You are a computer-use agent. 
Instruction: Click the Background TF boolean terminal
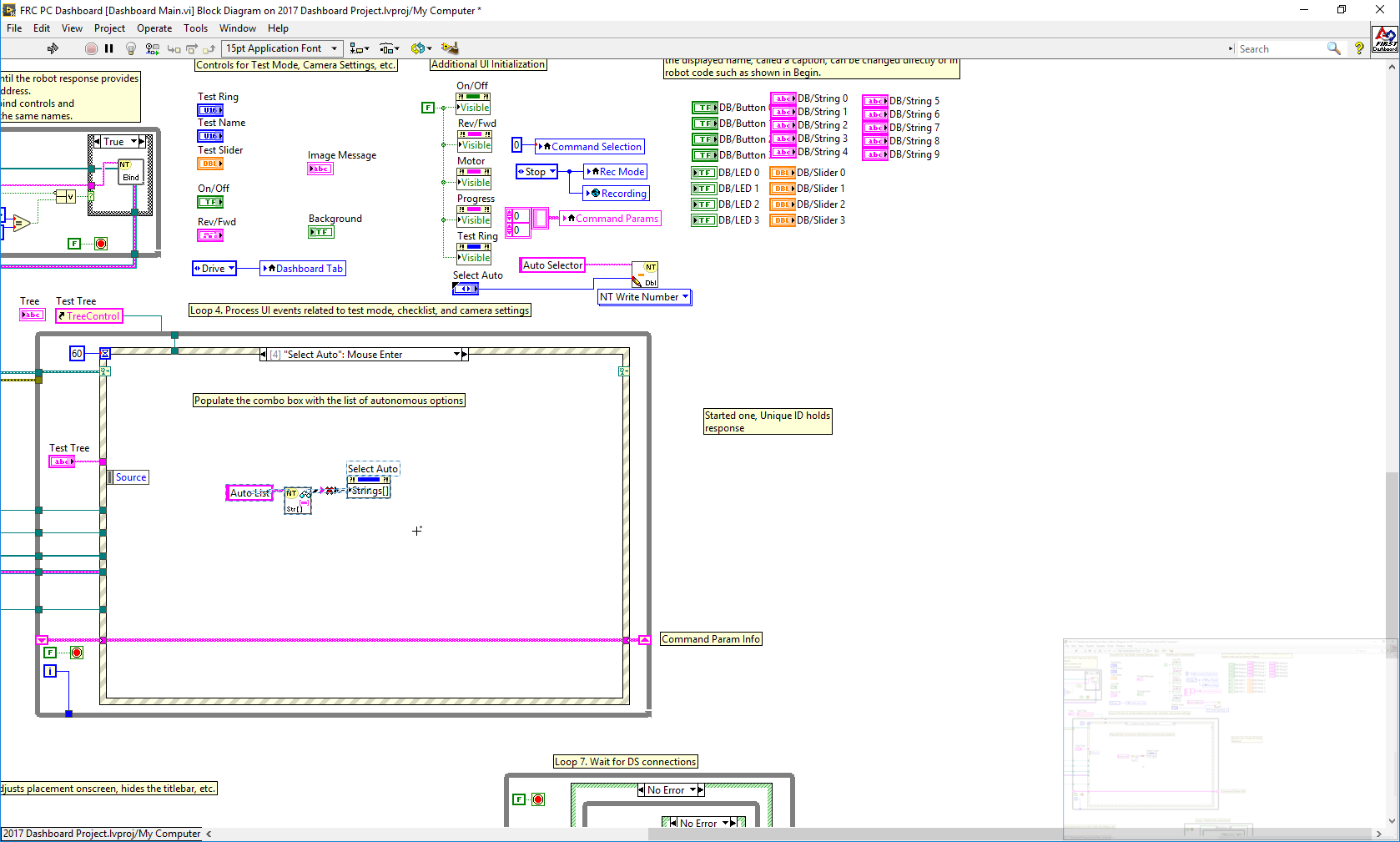321,232
